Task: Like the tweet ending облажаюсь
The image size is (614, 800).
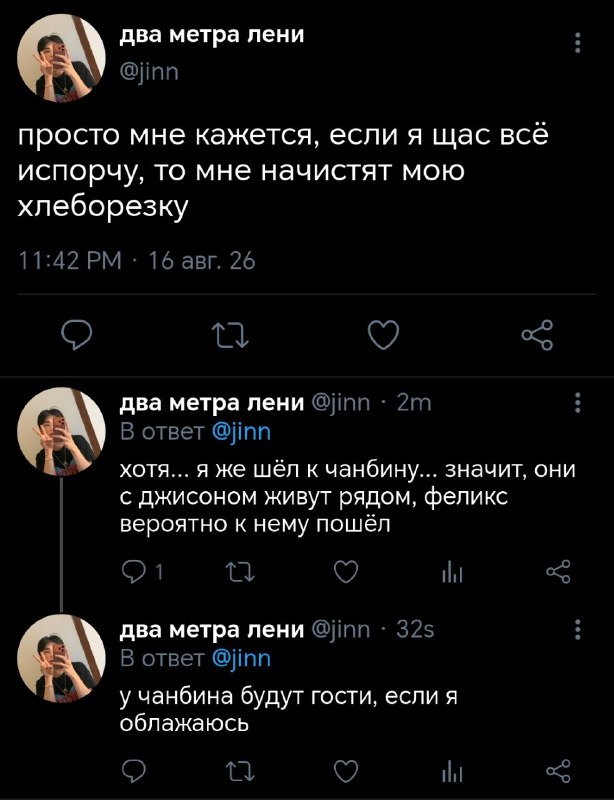Action: point(346,771)
